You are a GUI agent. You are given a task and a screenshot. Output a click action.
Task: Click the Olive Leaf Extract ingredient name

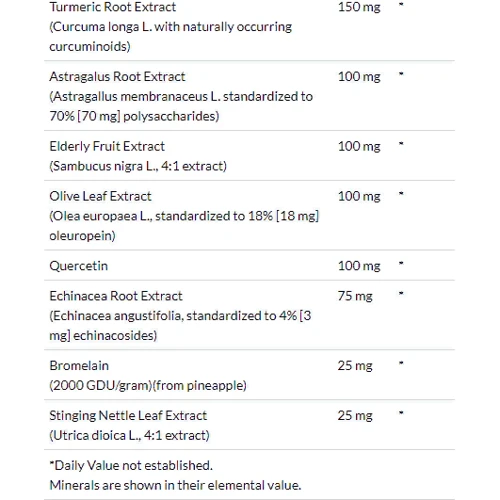point(100,196)
